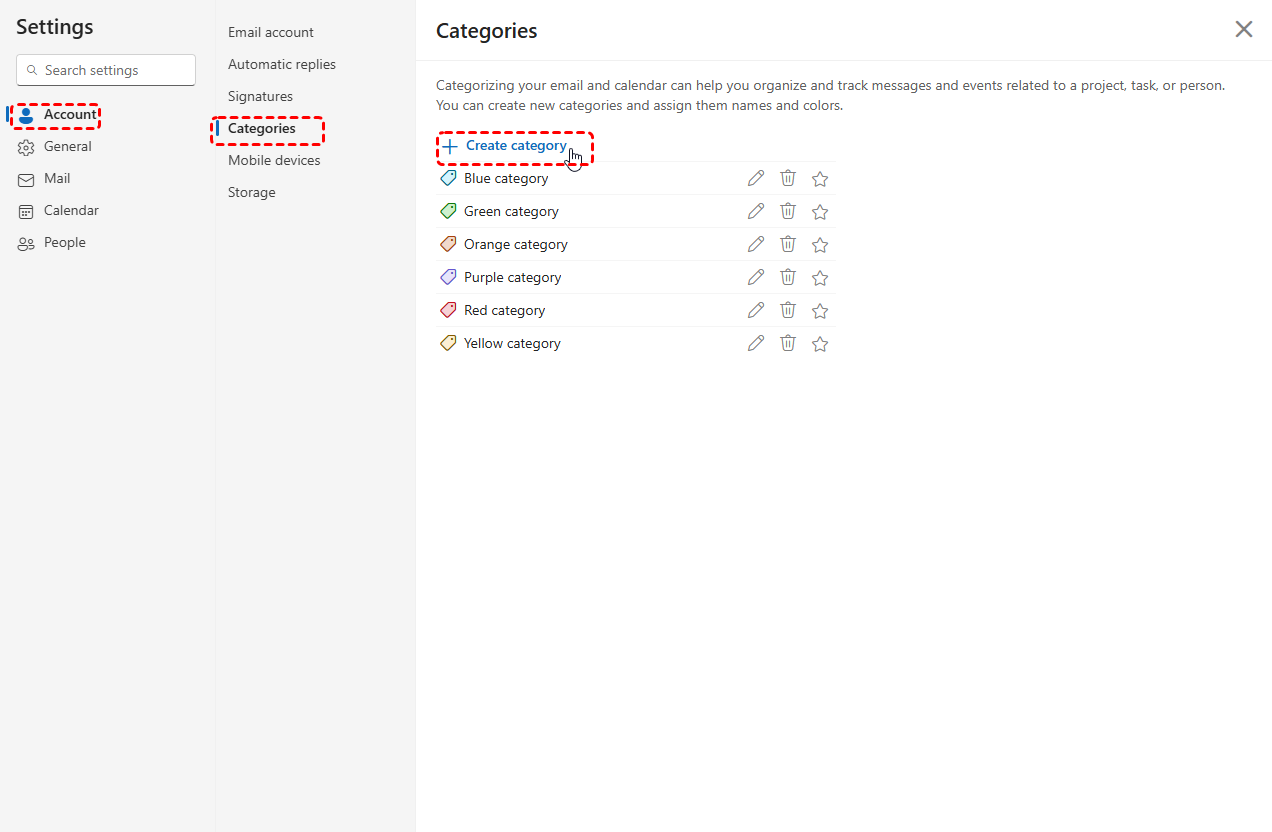Toggle favorite star for Green category
1272x832 pixels.
[820, 212]
